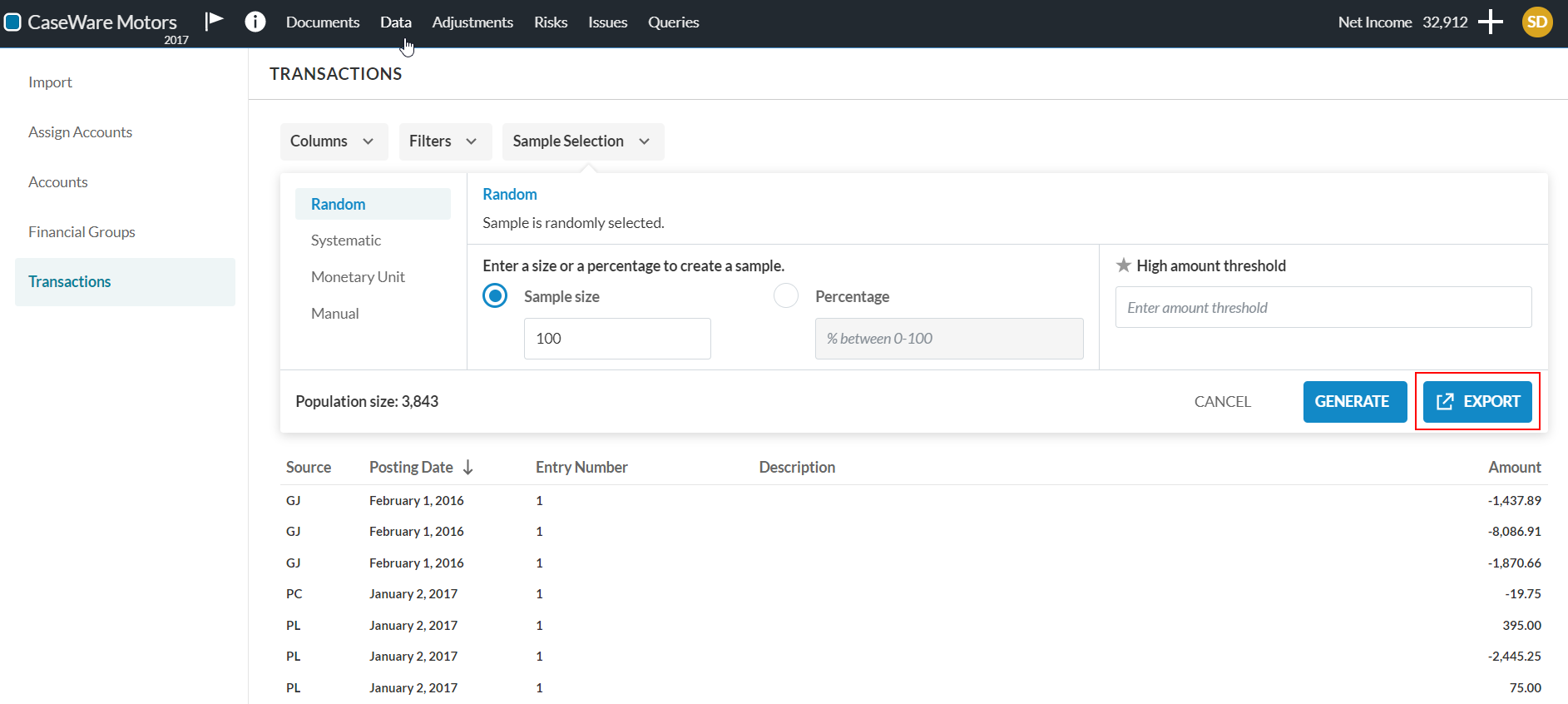Click the EXPORT button
This screenshot has width=1568, height=704.
1477,402
